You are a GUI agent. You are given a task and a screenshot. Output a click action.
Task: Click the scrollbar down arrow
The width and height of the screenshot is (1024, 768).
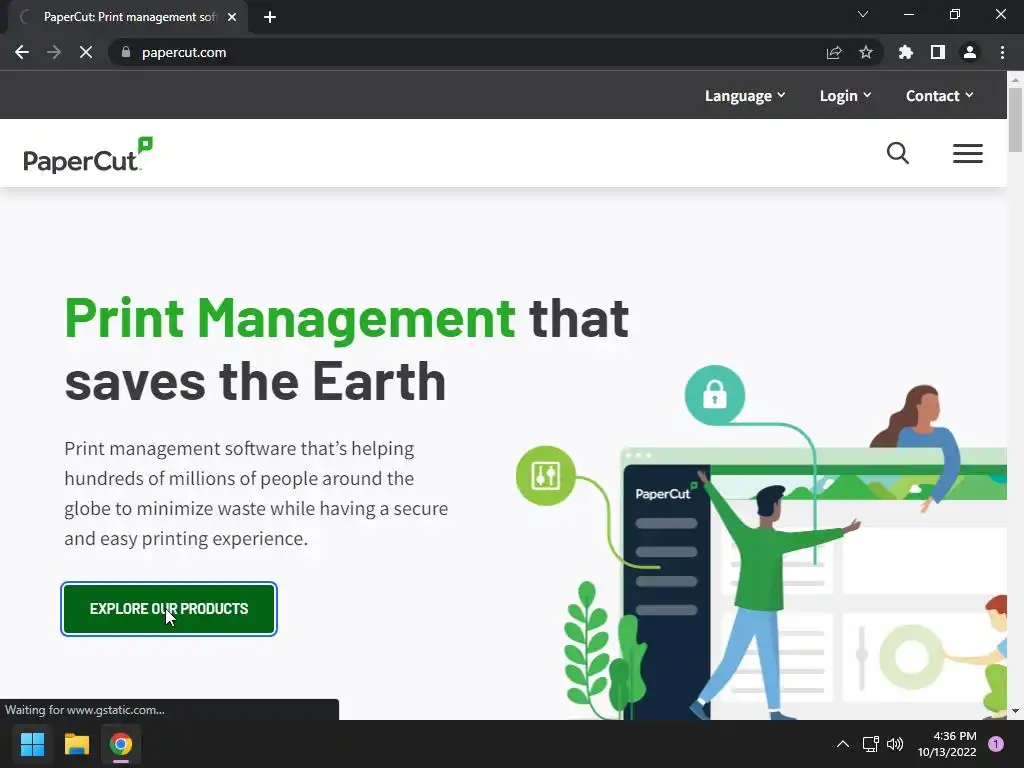pyautogui.click(x=1015, y=711)
